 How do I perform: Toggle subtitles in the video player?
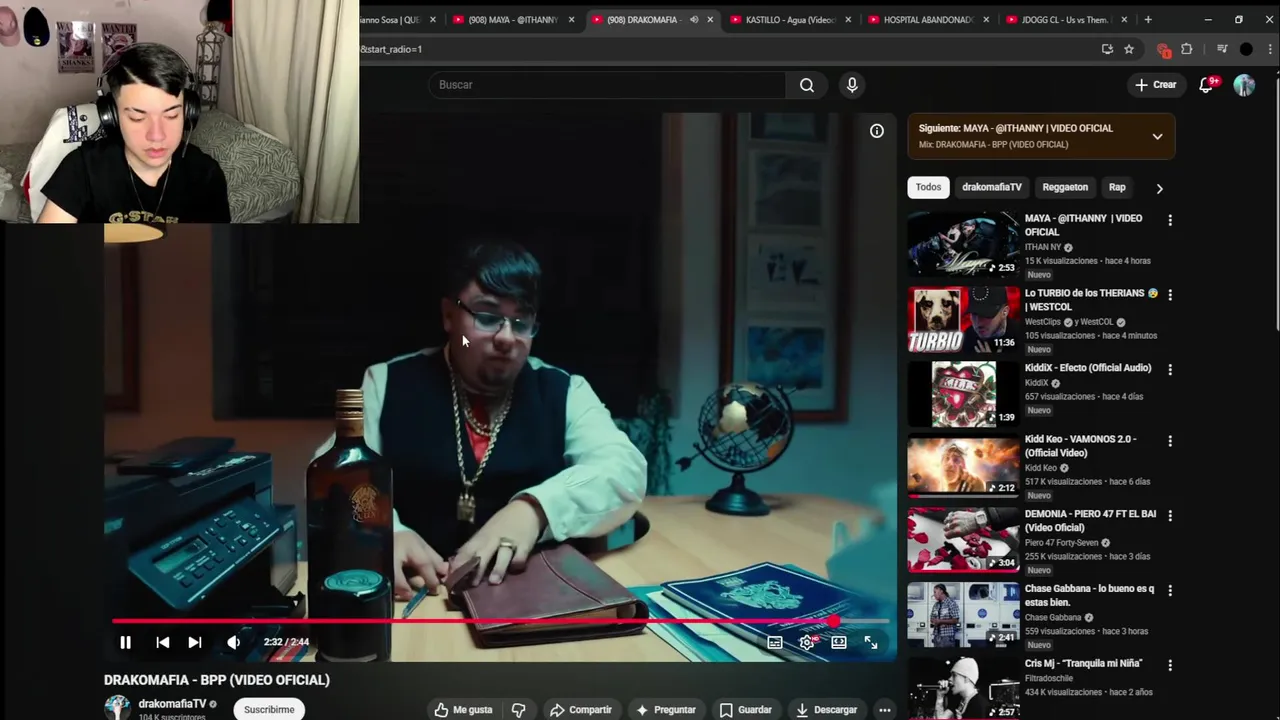[x=775, y=642]
